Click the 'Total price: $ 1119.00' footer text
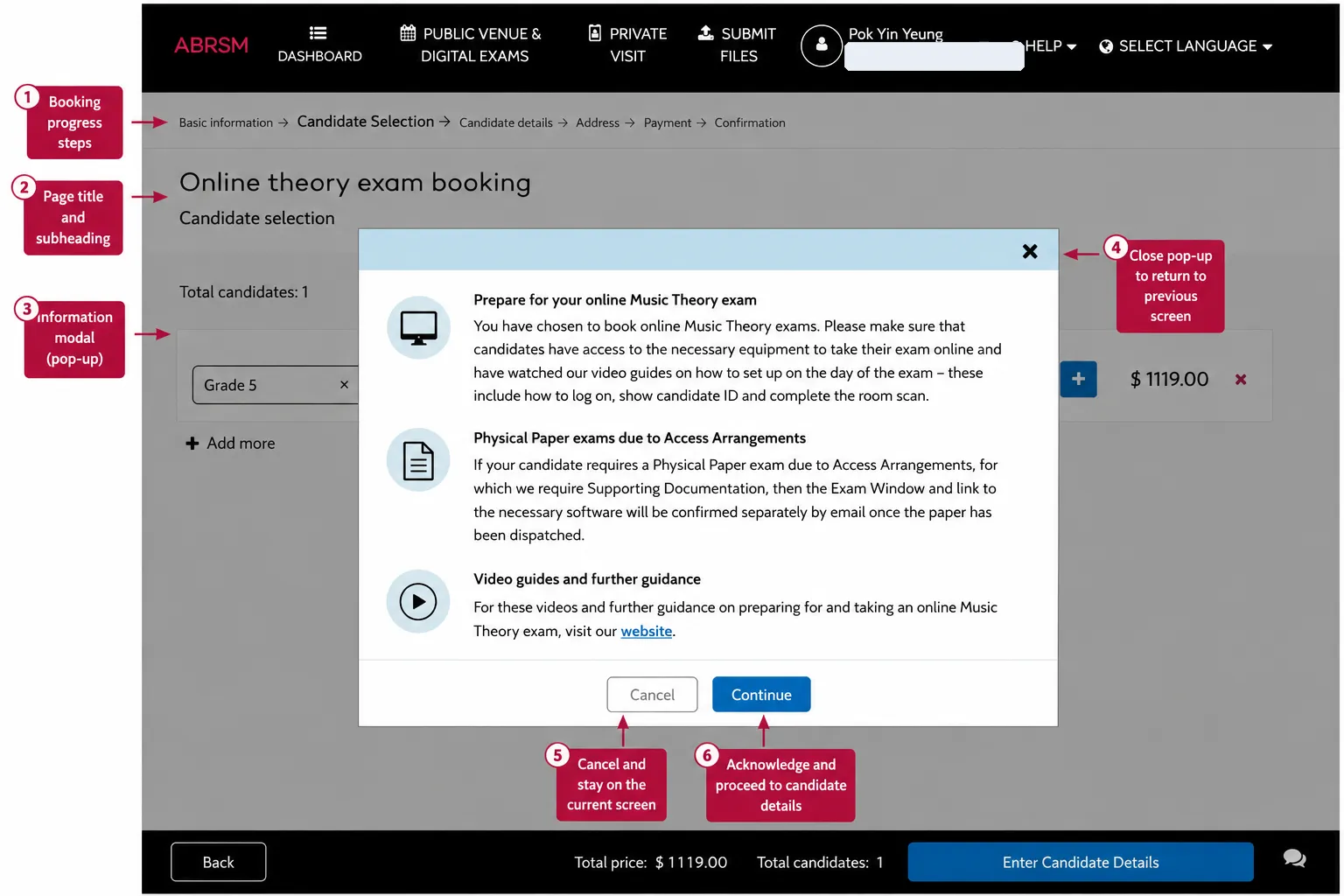Image resolution: width=1344 pixels, height=896 pixels. (651, 863)
